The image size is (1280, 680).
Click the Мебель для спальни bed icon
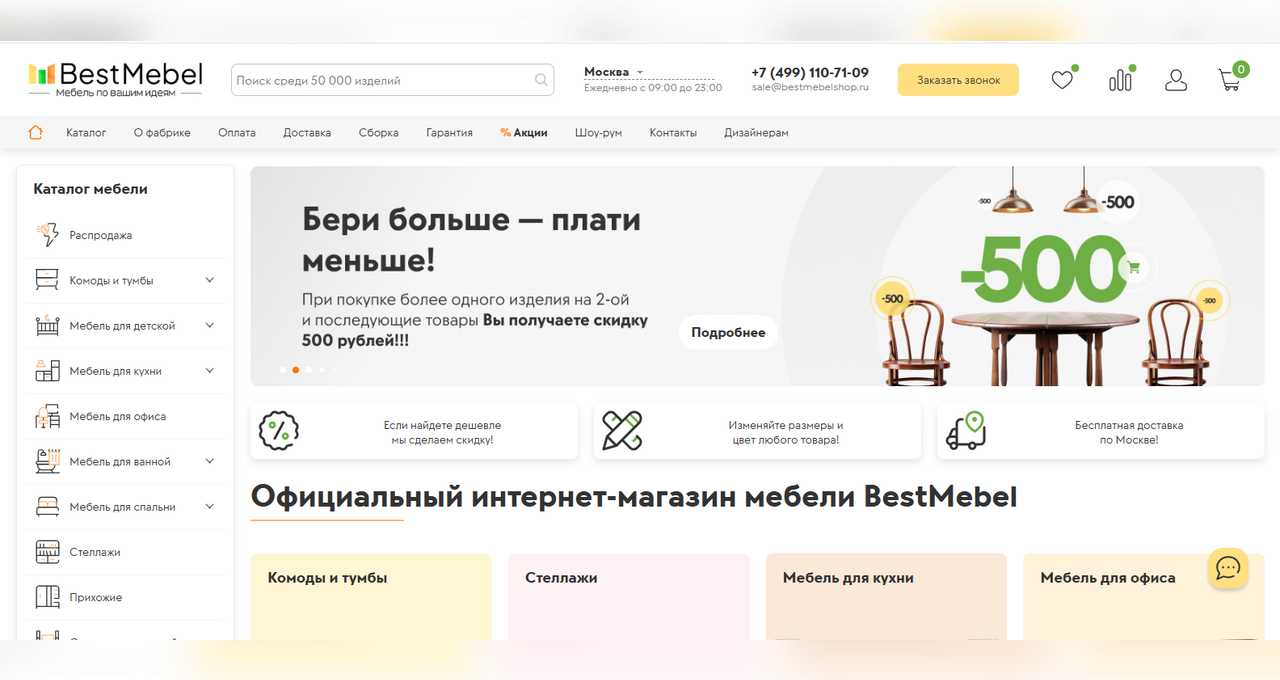[47, 507]
